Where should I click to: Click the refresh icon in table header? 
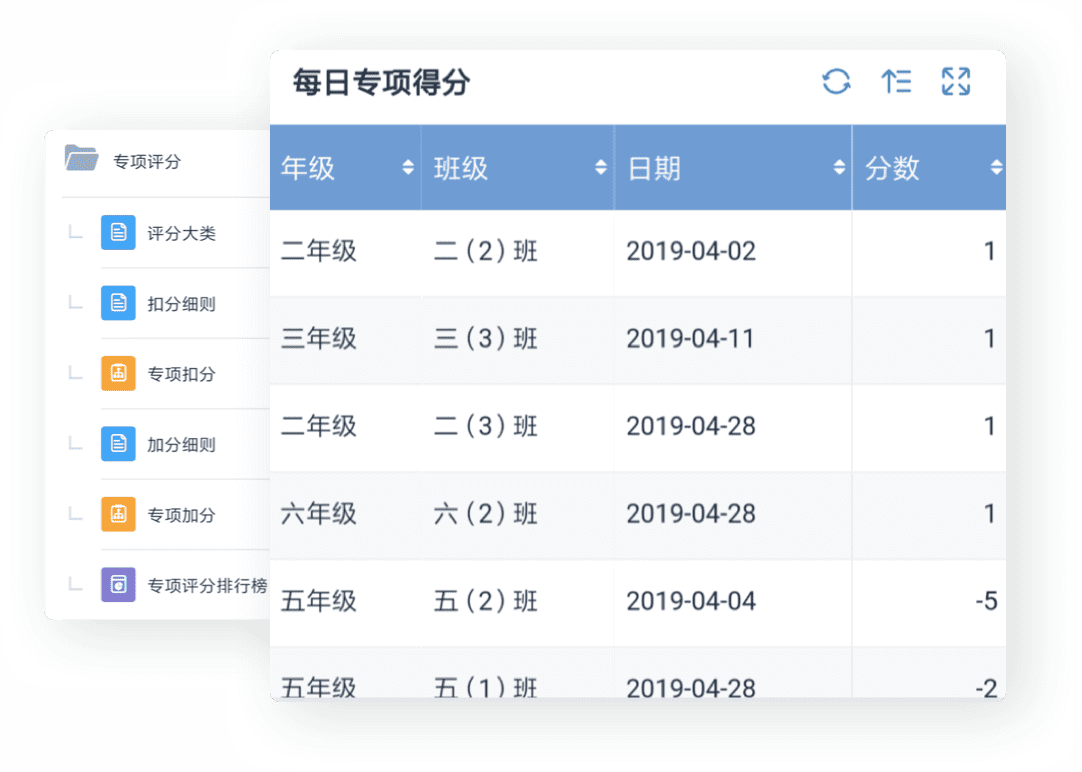pyautogui.click(x=836, y=82)
